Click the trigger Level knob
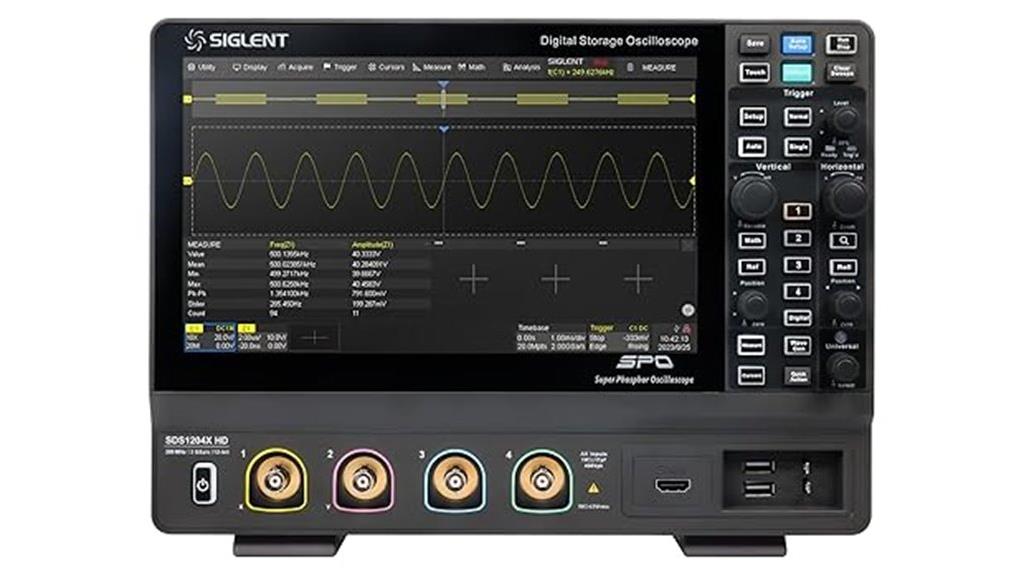The image size is (1024, 575). tap(846, 119)
